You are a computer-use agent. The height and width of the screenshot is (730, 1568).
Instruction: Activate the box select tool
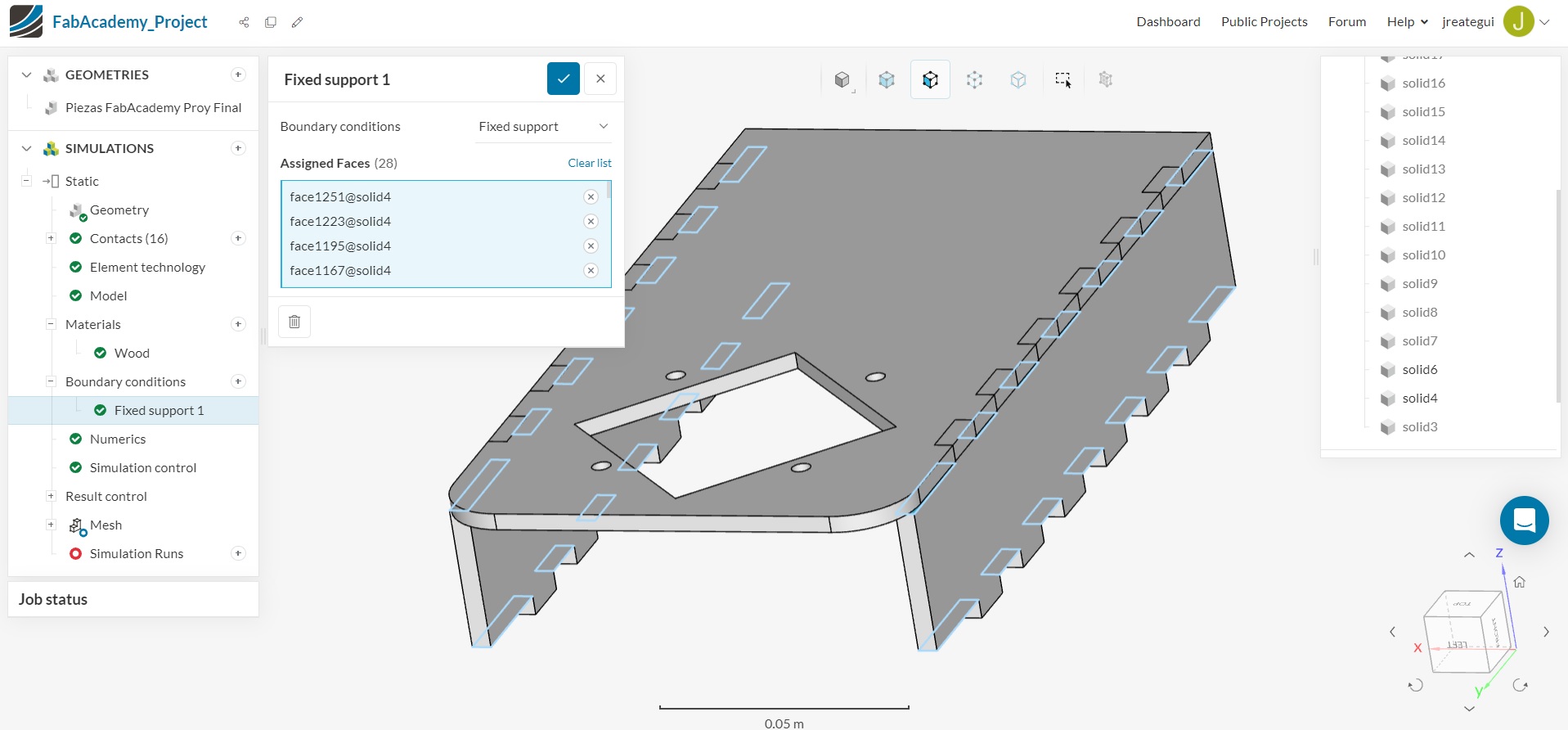[1063, 79]
